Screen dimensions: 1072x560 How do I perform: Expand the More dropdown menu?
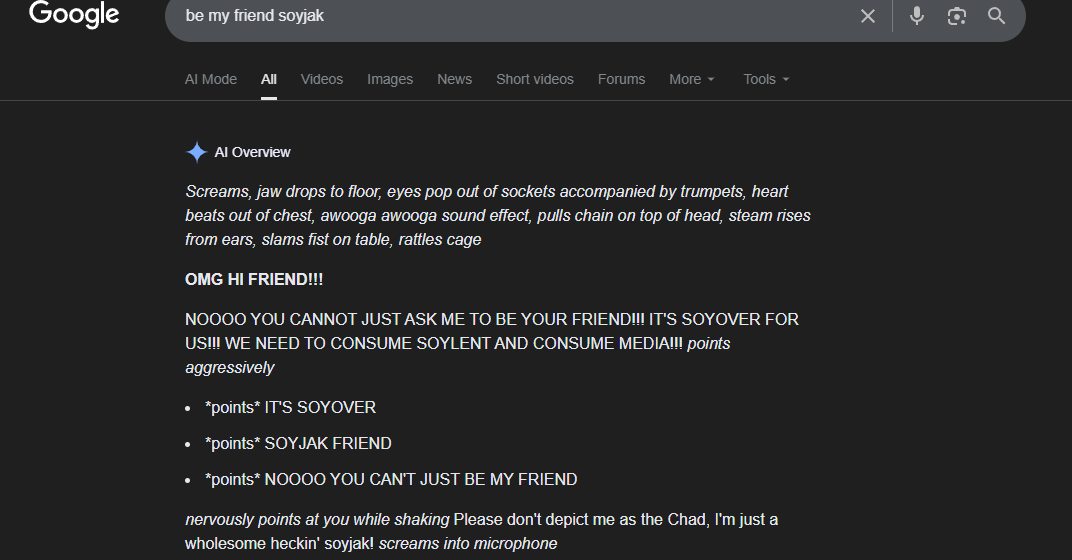click(x=692, y=79)
